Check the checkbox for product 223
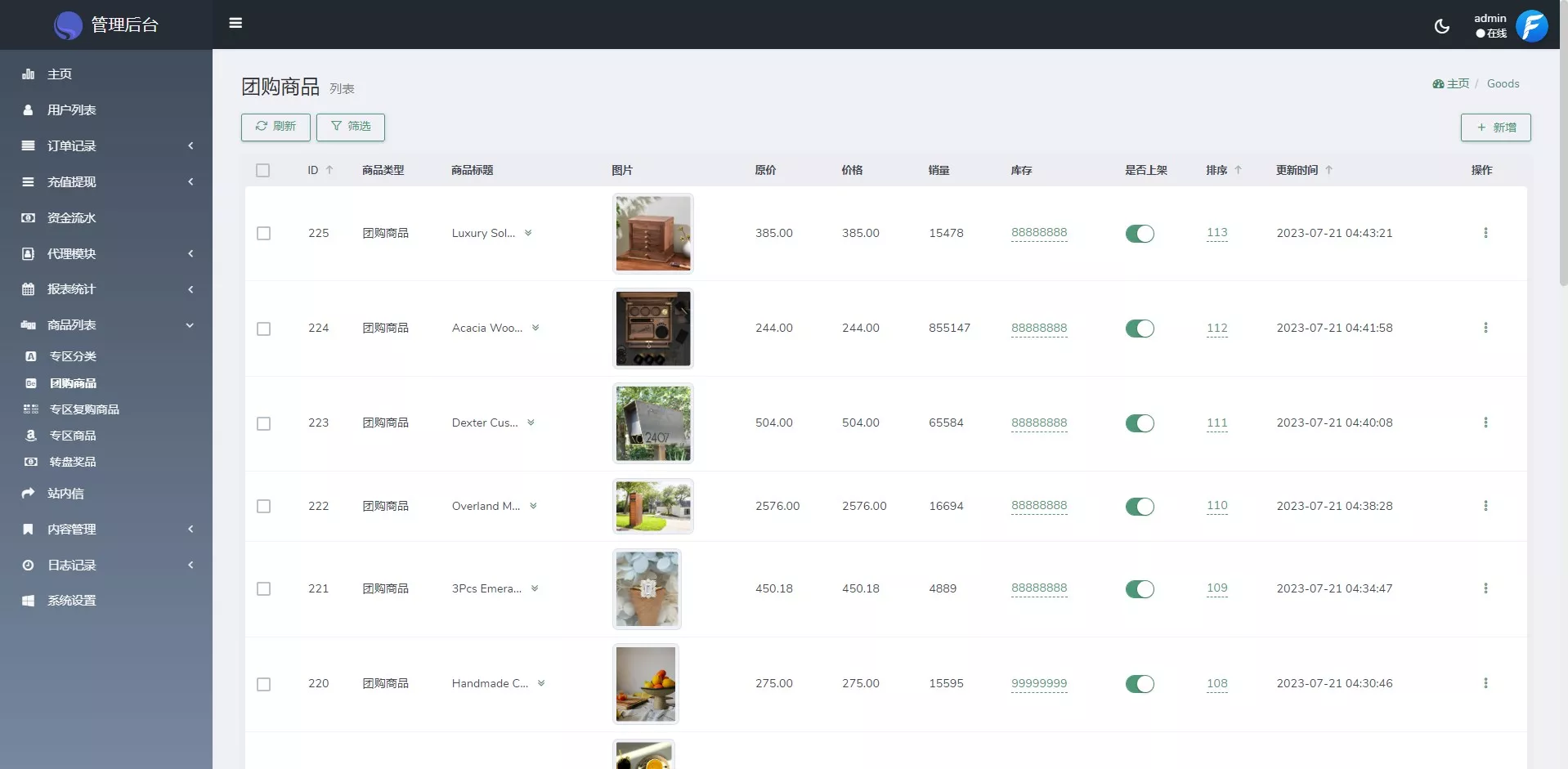Image resolution: width=1568 pixels, height=769 pixels. 263,423
